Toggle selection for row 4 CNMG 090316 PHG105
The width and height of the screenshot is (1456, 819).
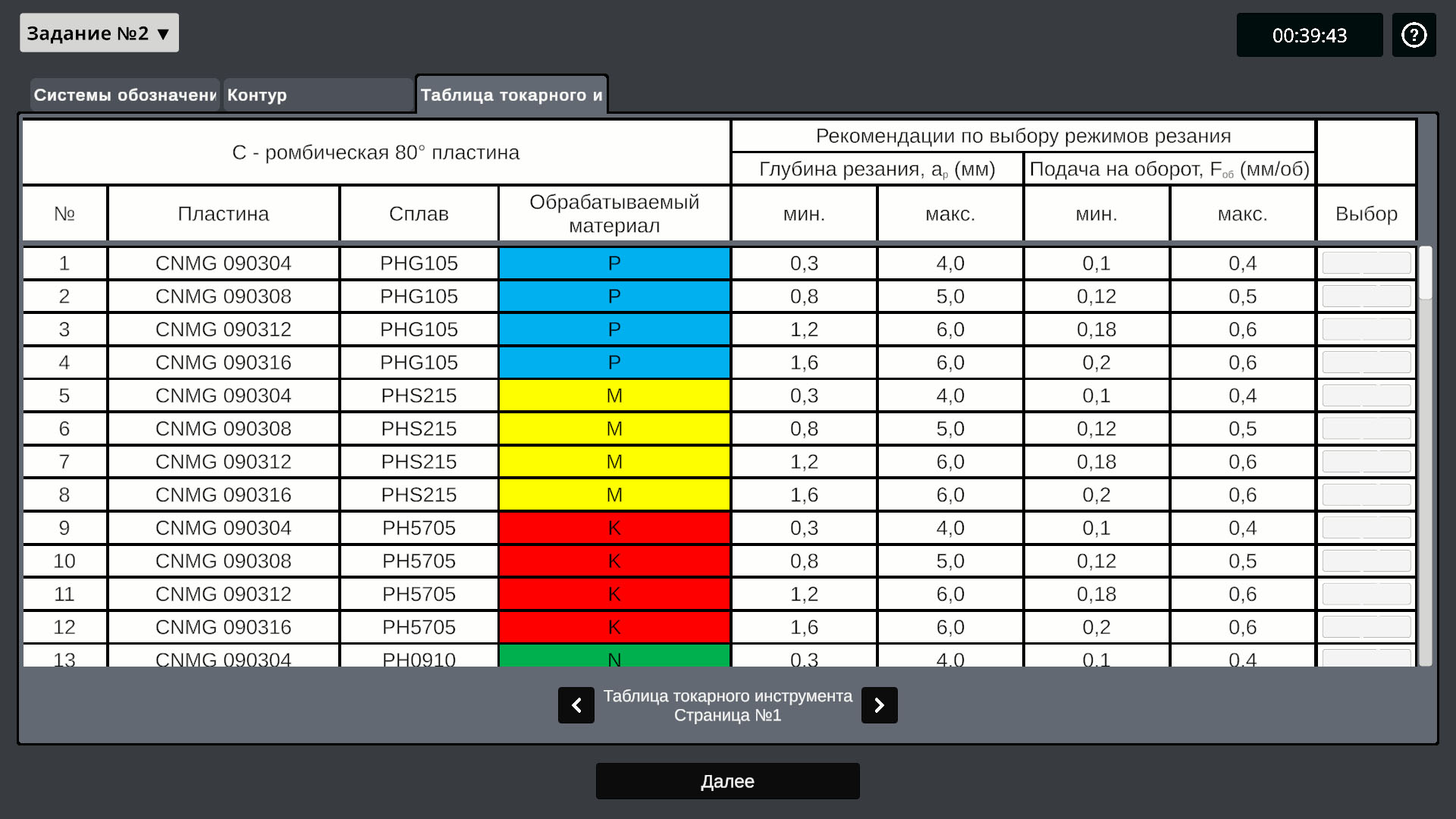[x=1366, y=362]
